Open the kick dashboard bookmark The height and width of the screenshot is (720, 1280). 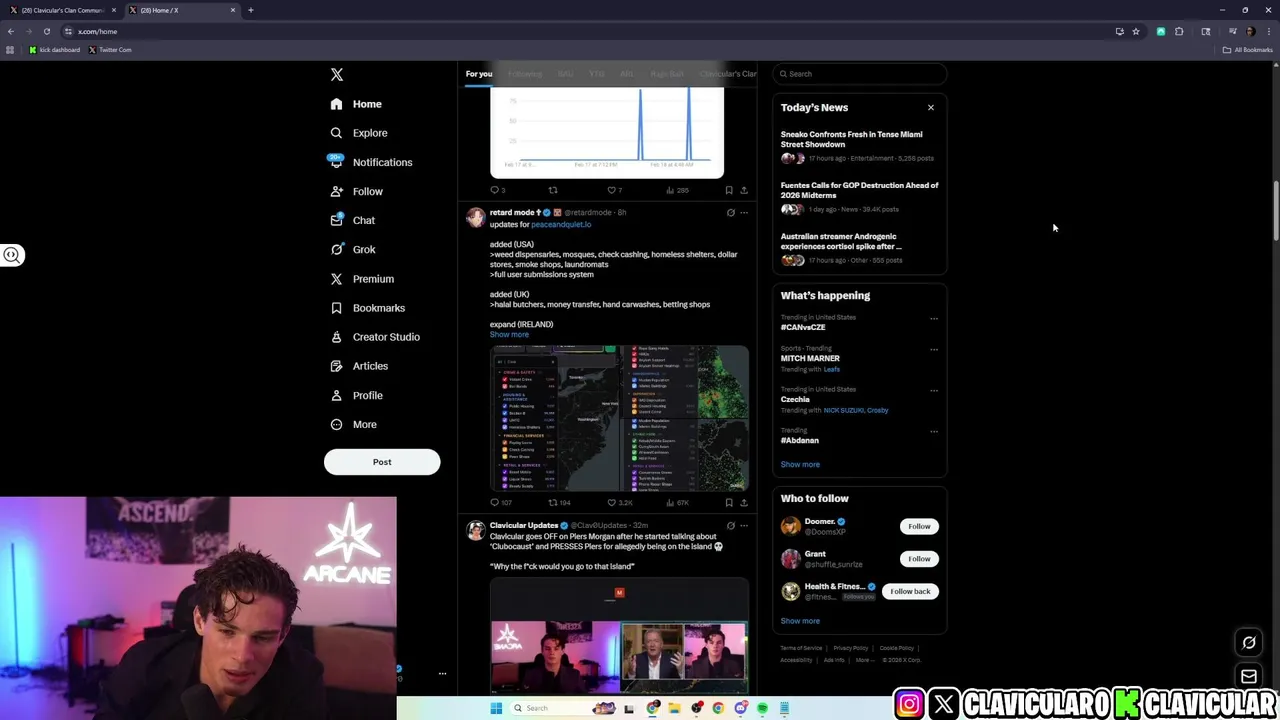pos(55,50)
